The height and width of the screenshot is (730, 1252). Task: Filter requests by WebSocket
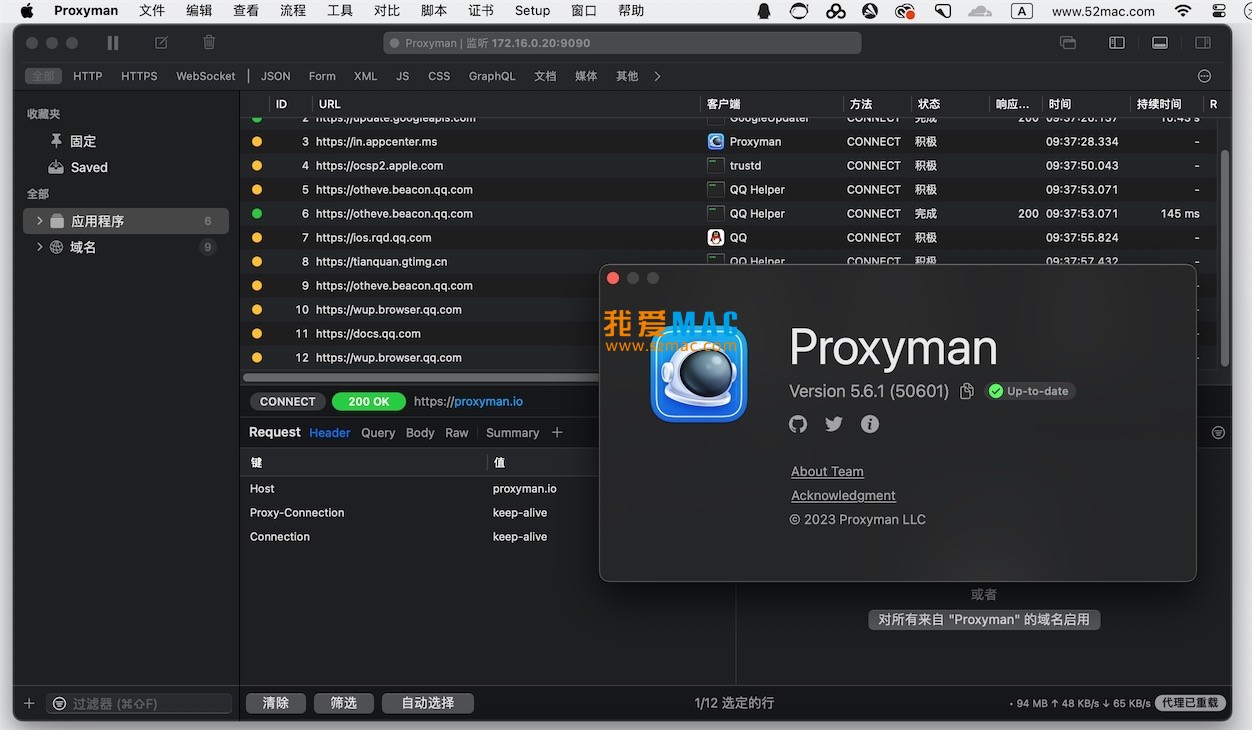(206, 76)
